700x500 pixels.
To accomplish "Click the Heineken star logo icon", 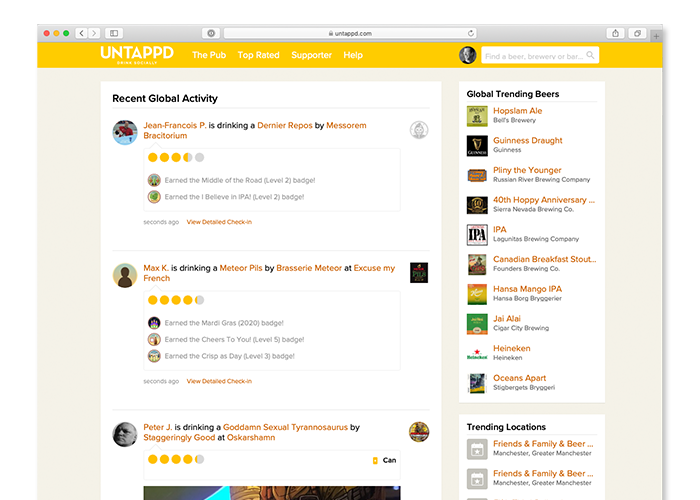I will (x=477, y=354).
